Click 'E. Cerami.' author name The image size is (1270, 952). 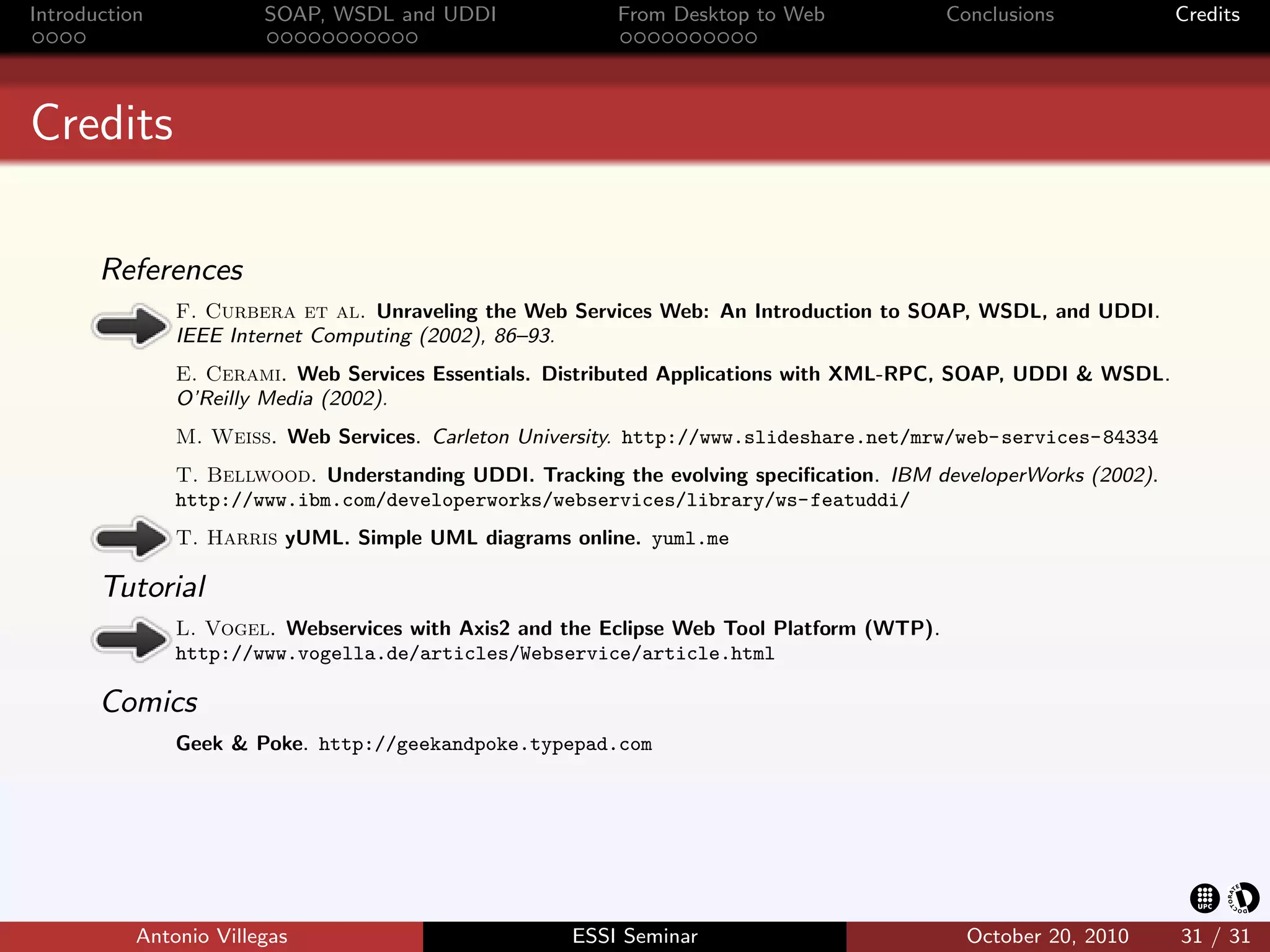[x=231, y=374]
